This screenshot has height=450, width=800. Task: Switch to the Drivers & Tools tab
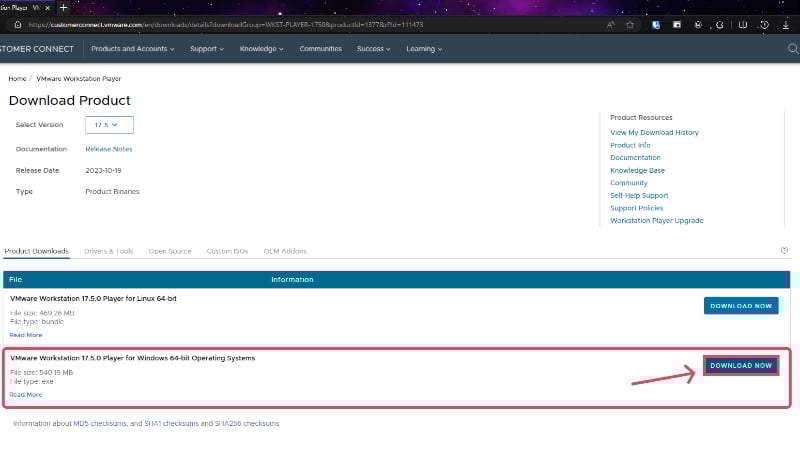coord(109,251)
